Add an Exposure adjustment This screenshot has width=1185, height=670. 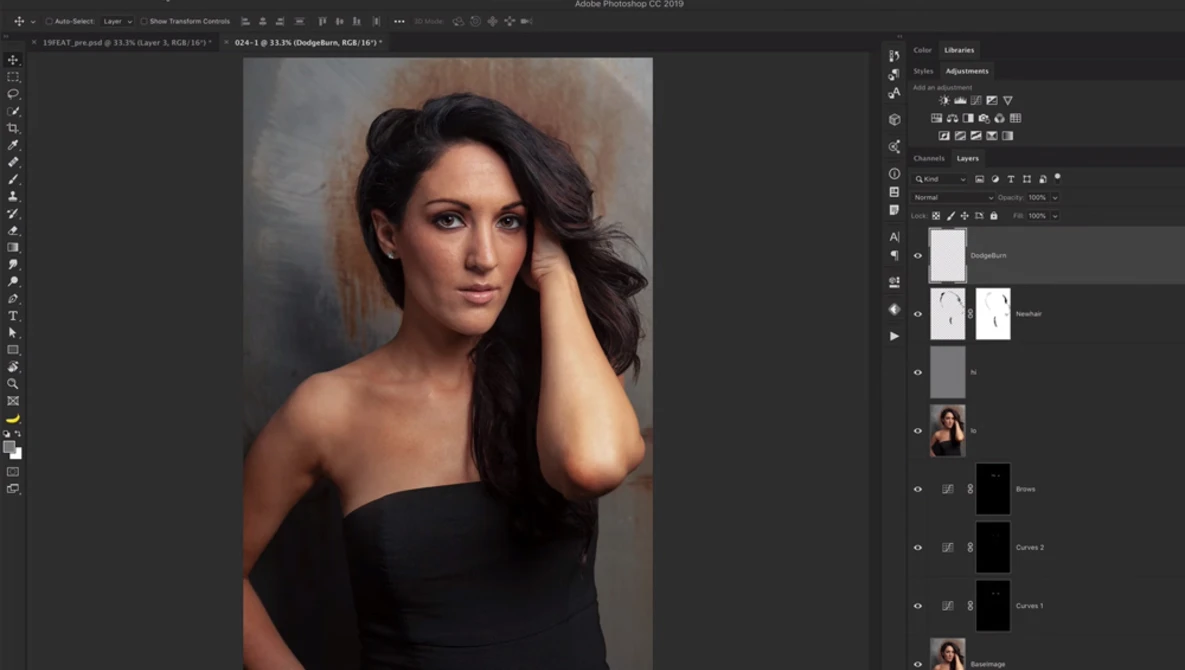coord(992,100)
